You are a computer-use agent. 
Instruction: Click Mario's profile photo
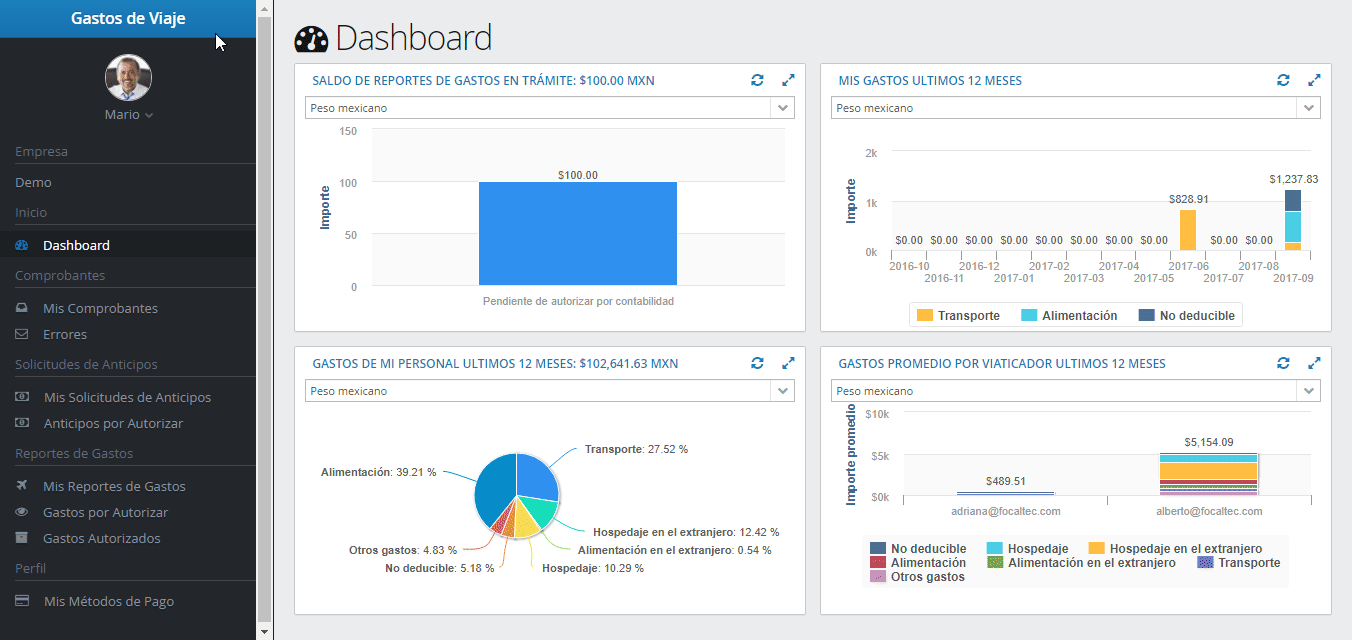128,78
